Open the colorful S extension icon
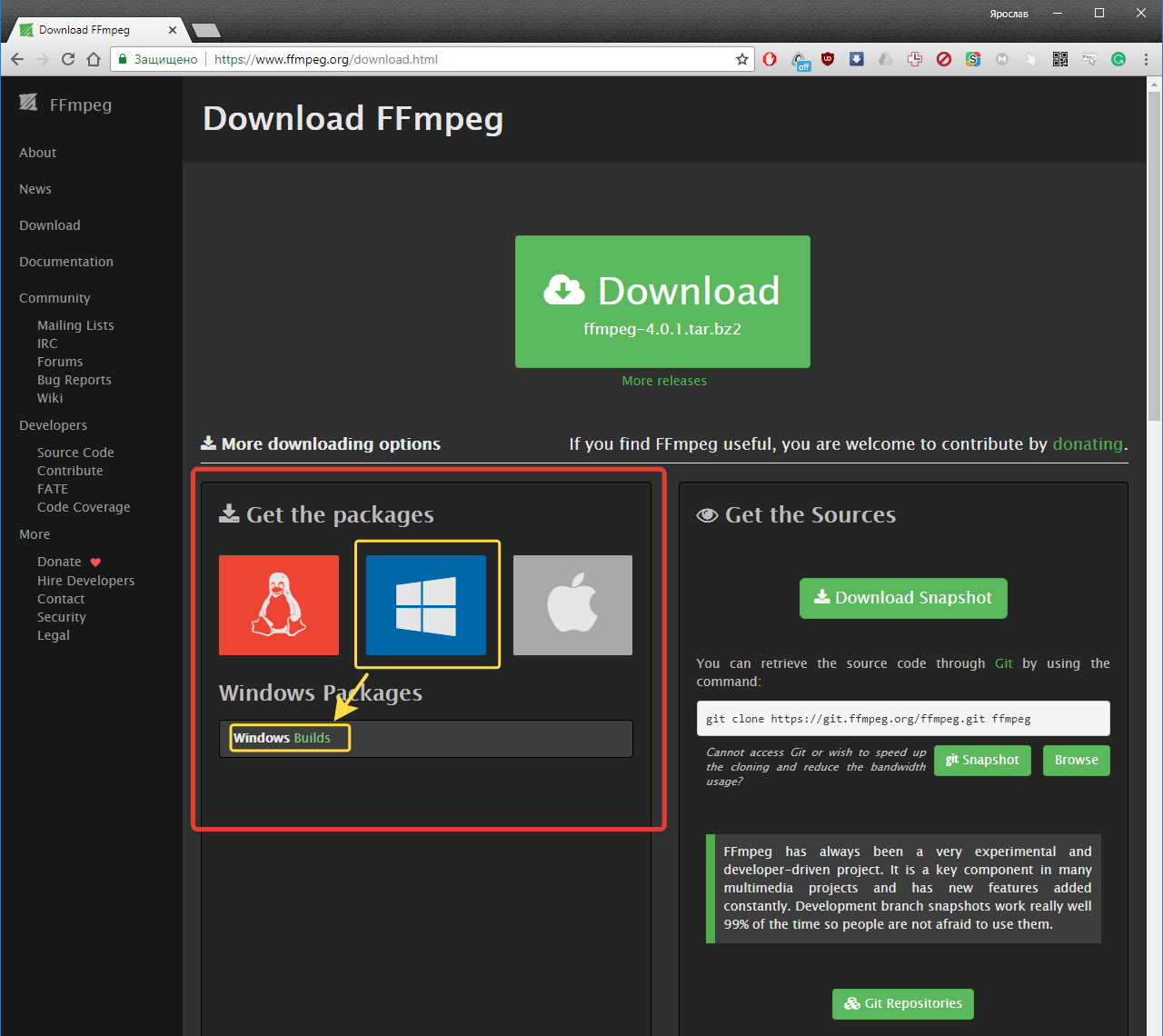This screenshot has width=1163, height=1036. pyautogui.click(x=973, y=59)
